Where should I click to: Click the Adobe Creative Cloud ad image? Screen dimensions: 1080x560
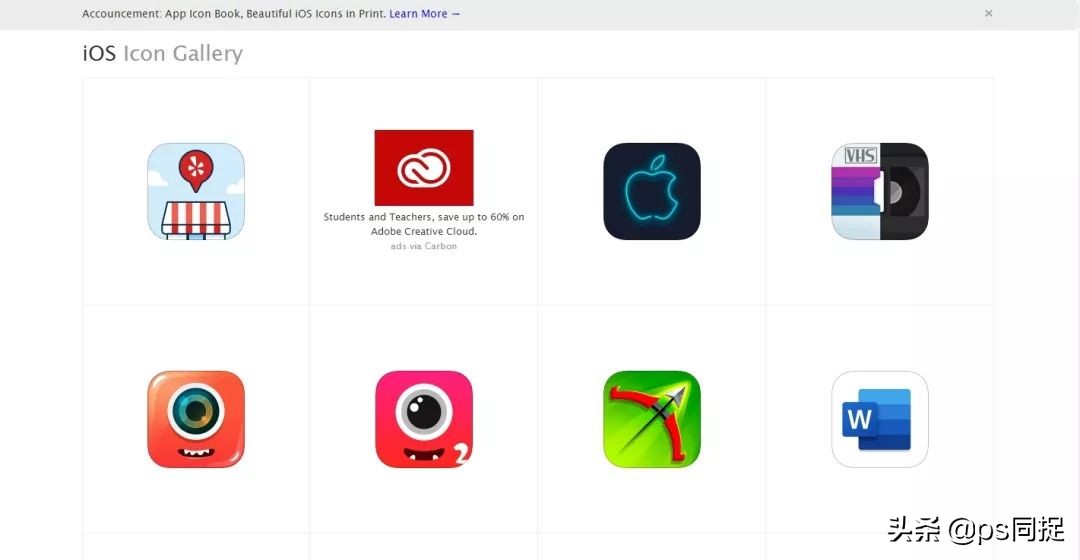coord(424,167)
